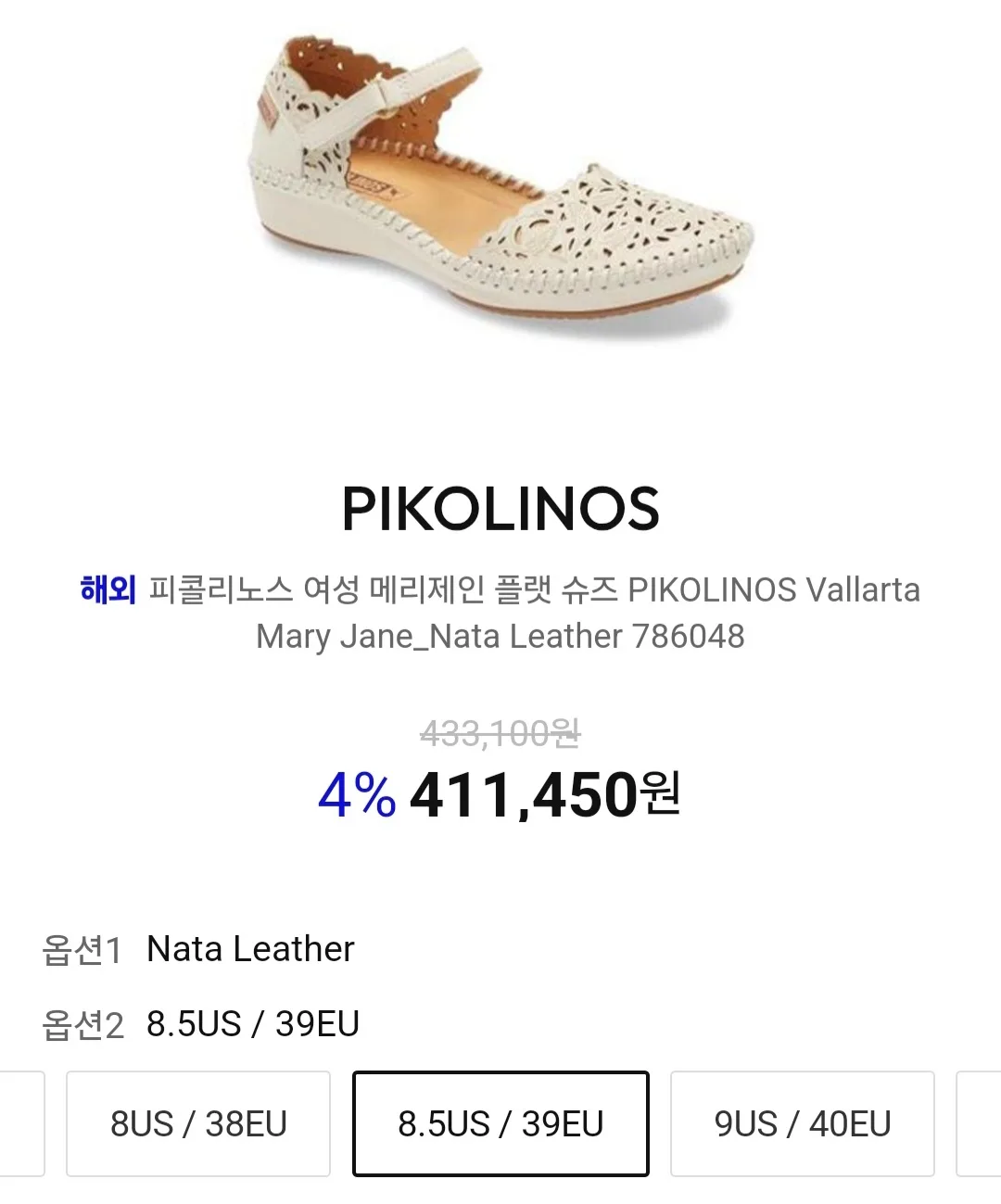The image size is (1001, 1204).
Task: Tap the PIKOLINOS brand name heading
Action: point(500,509)
